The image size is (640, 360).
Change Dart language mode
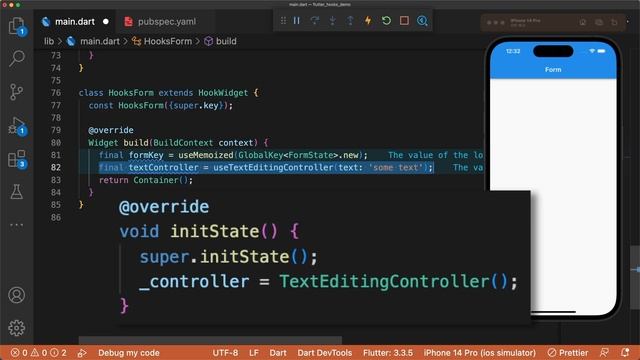point(278,353)
